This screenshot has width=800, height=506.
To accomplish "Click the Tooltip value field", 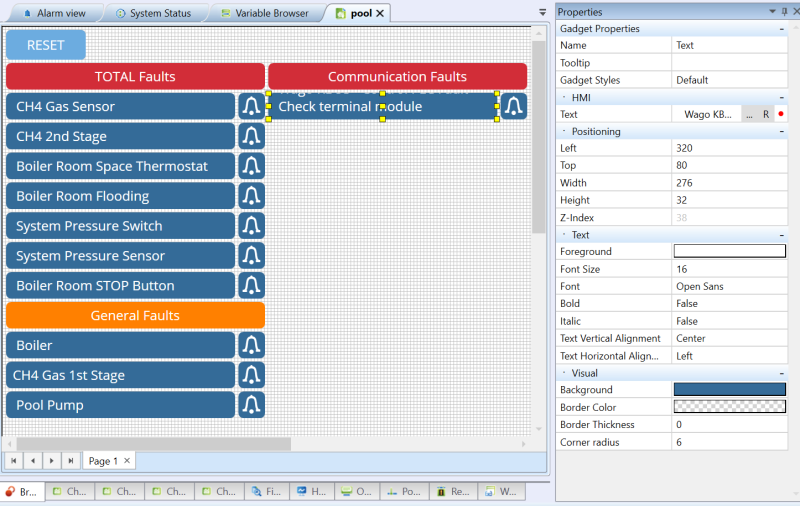I will point(730,63).
